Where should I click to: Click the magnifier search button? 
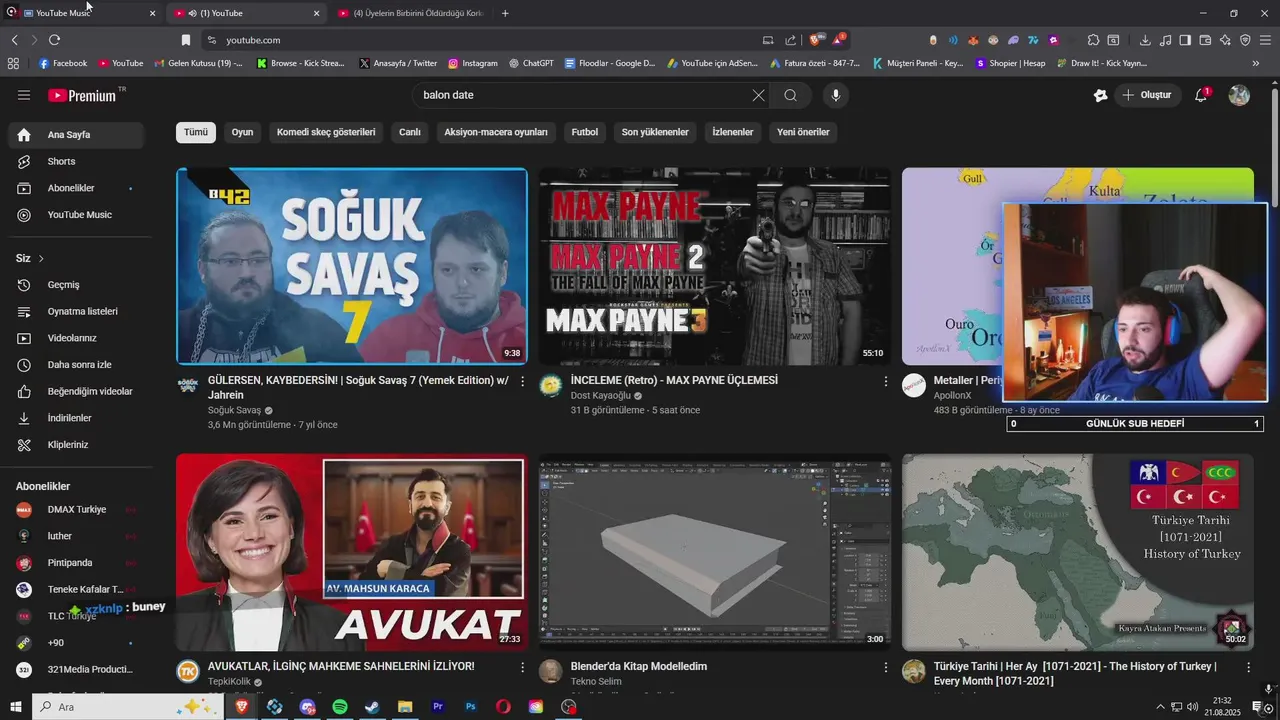click(x=790, y=95)
